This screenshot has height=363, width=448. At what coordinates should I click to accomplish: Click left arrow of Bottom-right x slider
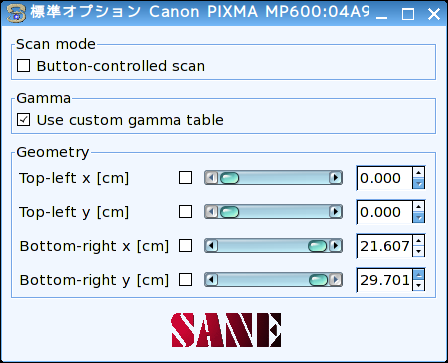click(211, 246)
